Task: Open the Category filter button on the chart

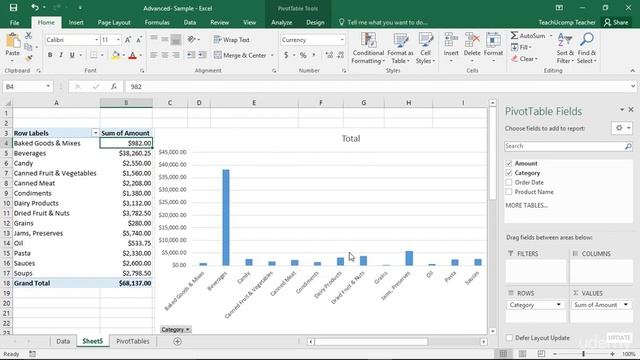Action: (176, 329)
